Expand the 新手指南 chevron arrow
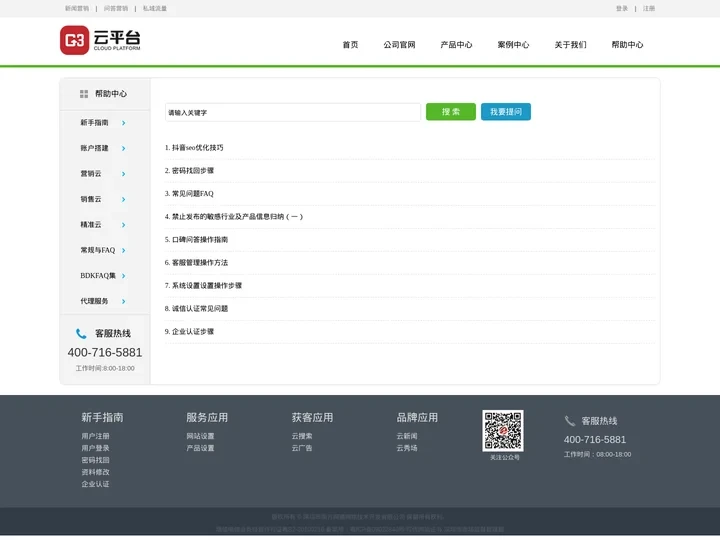Screen dimensions: 720x540 coord(124,123)
